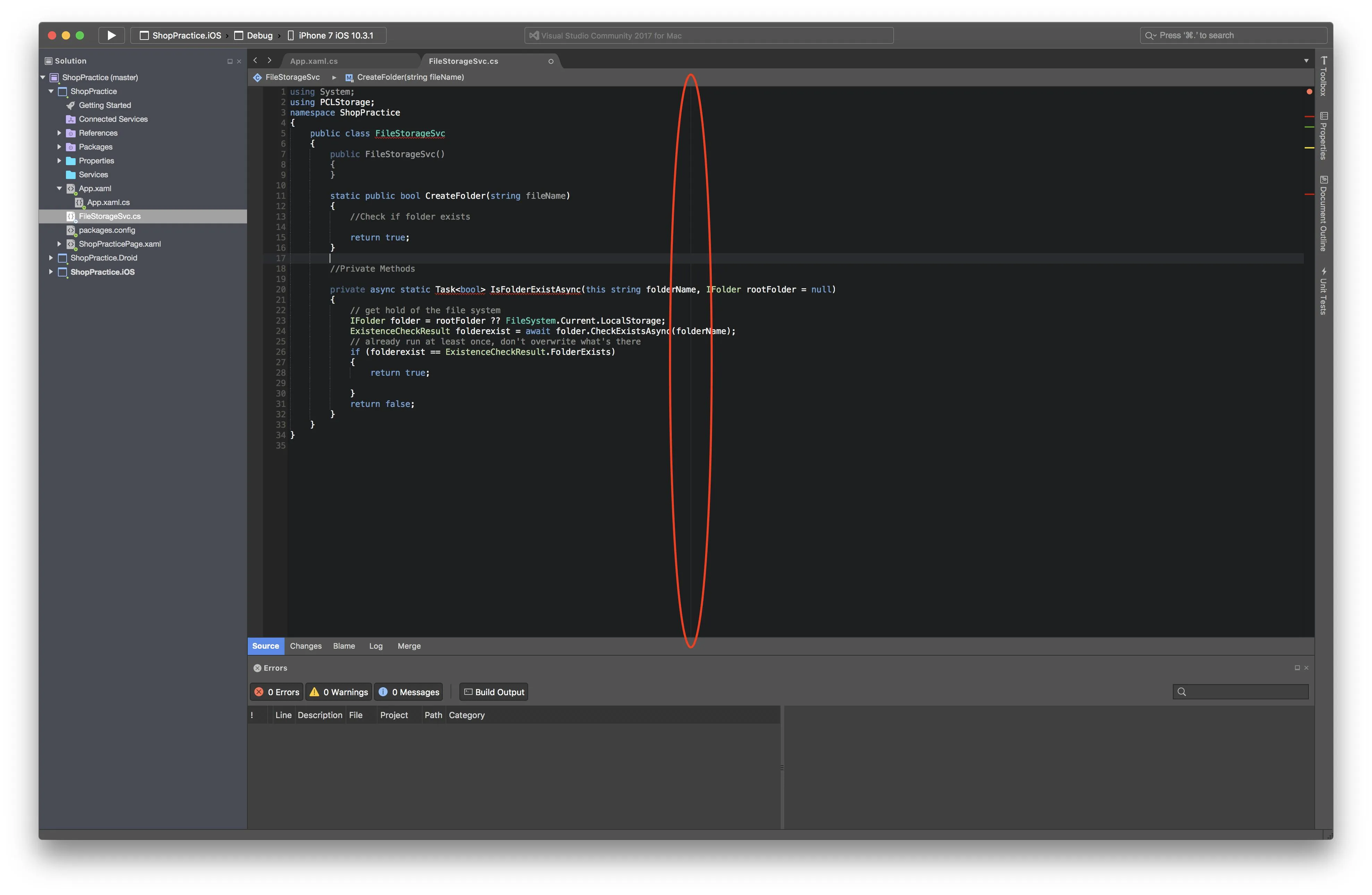Navigate back with the left arrow

tap(255, 60)
